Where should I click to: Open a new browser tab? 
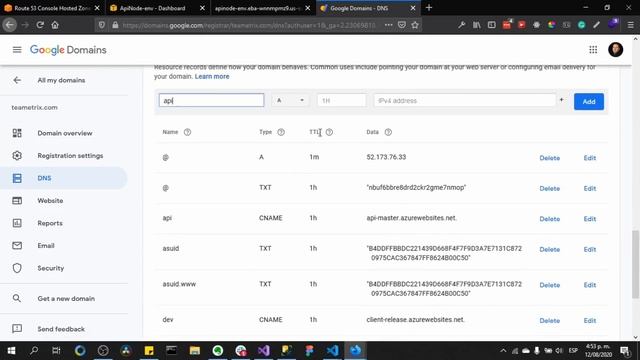(x=429, y=8)
